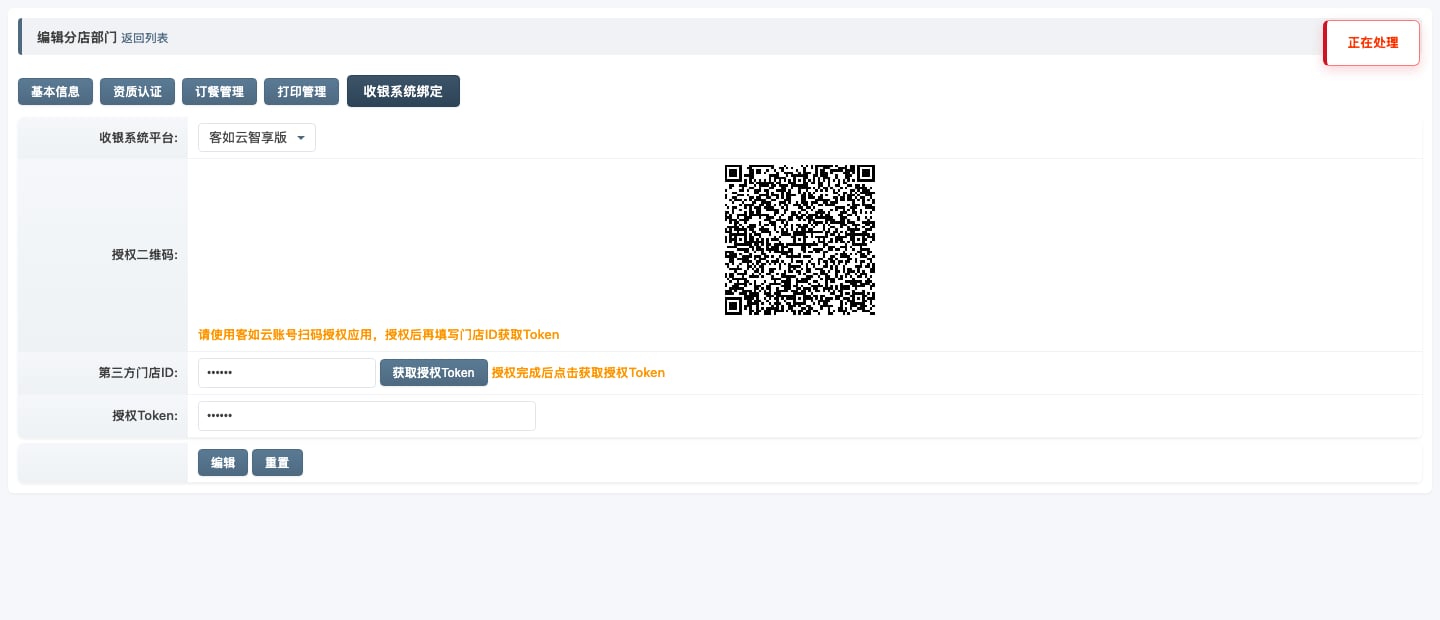Screen dimensions: 1440x620
Task: Focus the 授权Token input field
Action: click(367, 416)
